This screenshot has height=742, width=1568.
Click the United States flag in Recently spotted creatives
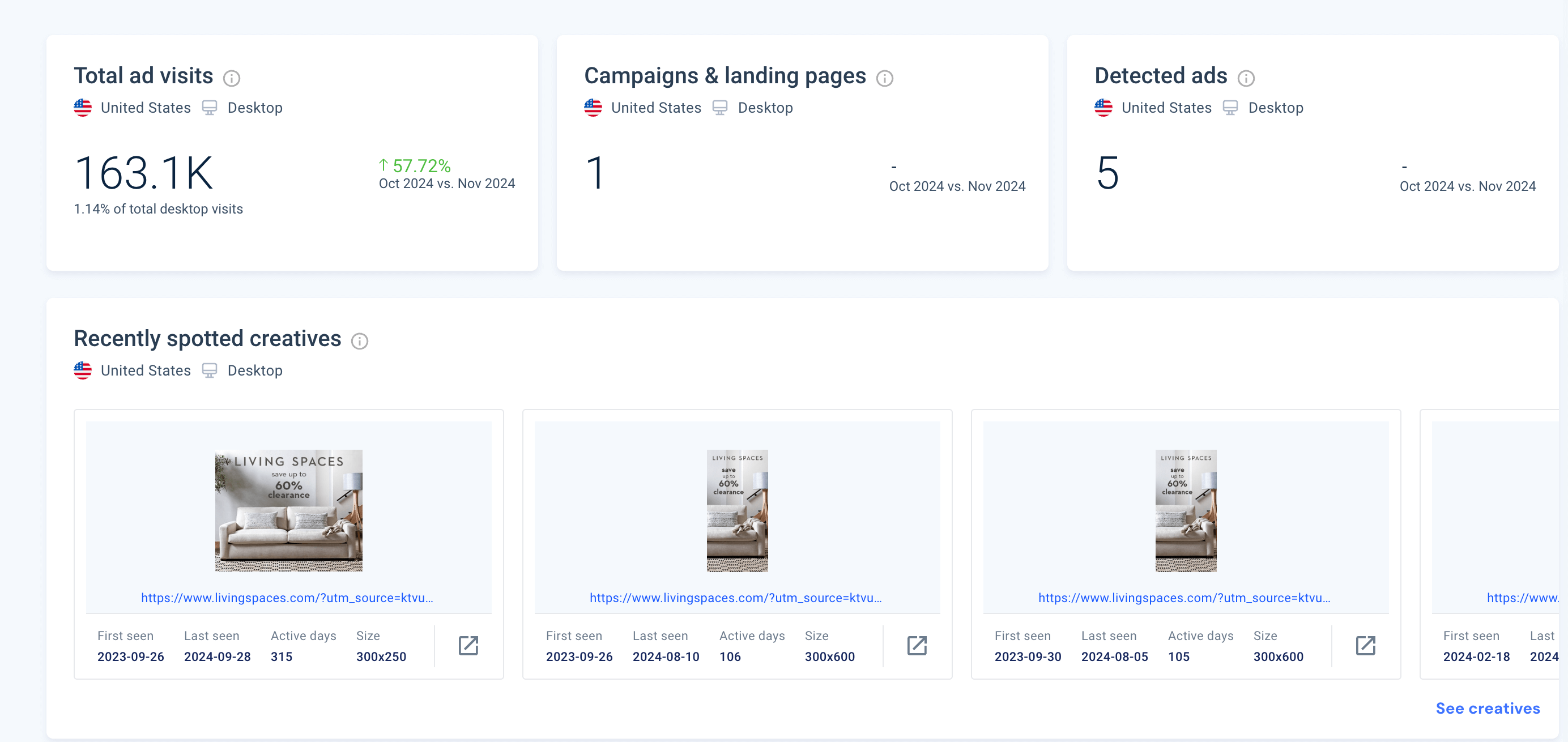tap(83, 370)
